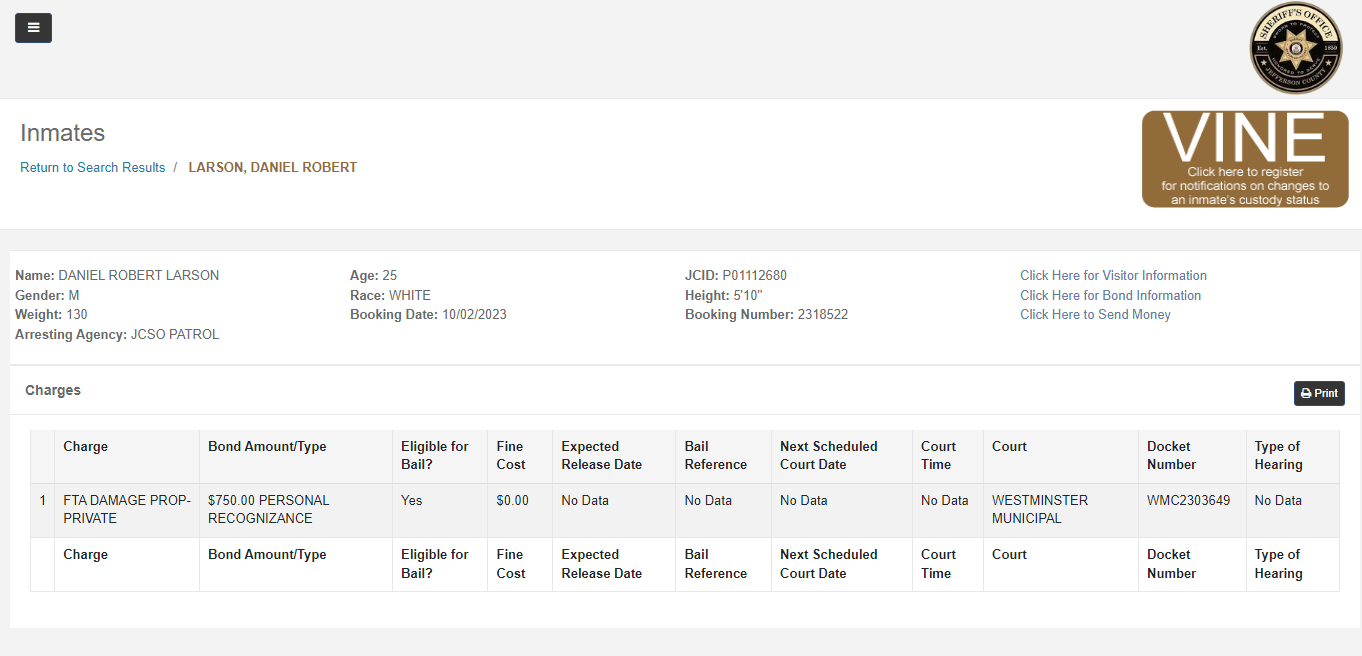Return to Search Results link
Image resolution: width=1362 pixels, height=656 pixels.
[93, 168]
